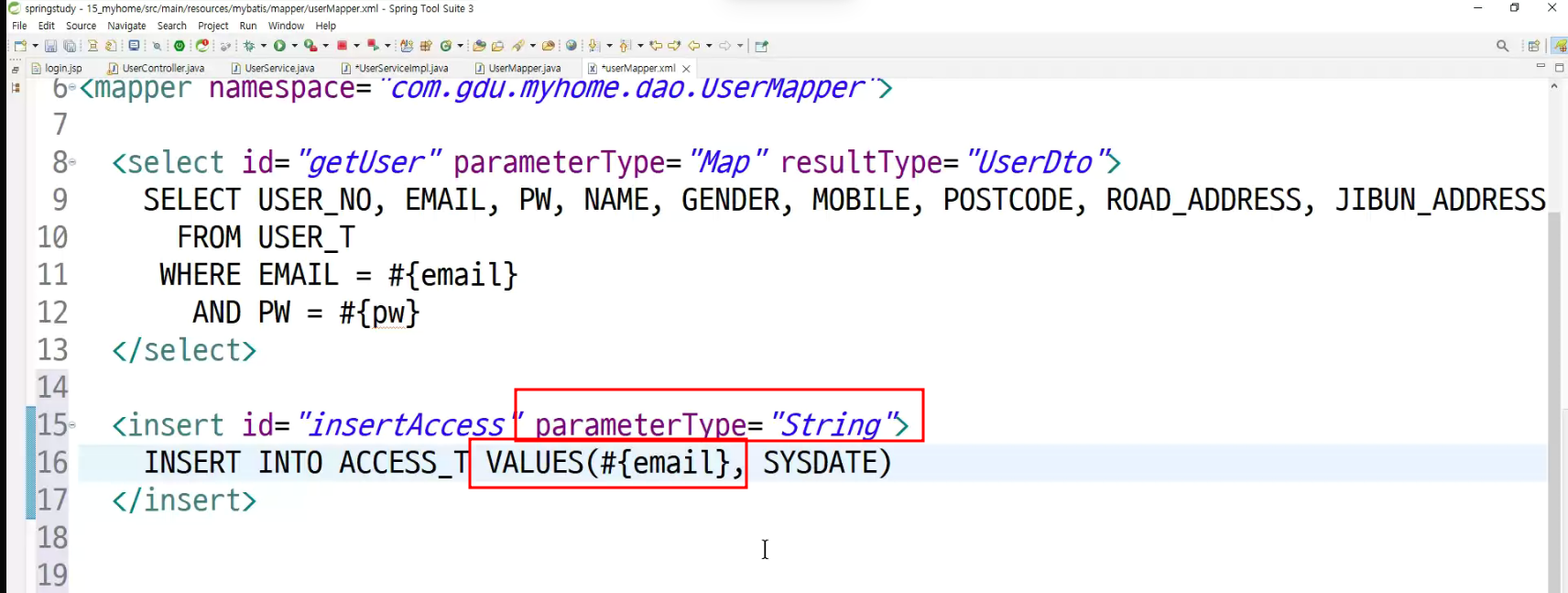Screen dimensions: 1568x593
Task: Click the Save All toolbar icon
Action: click(x=69, y=46)
